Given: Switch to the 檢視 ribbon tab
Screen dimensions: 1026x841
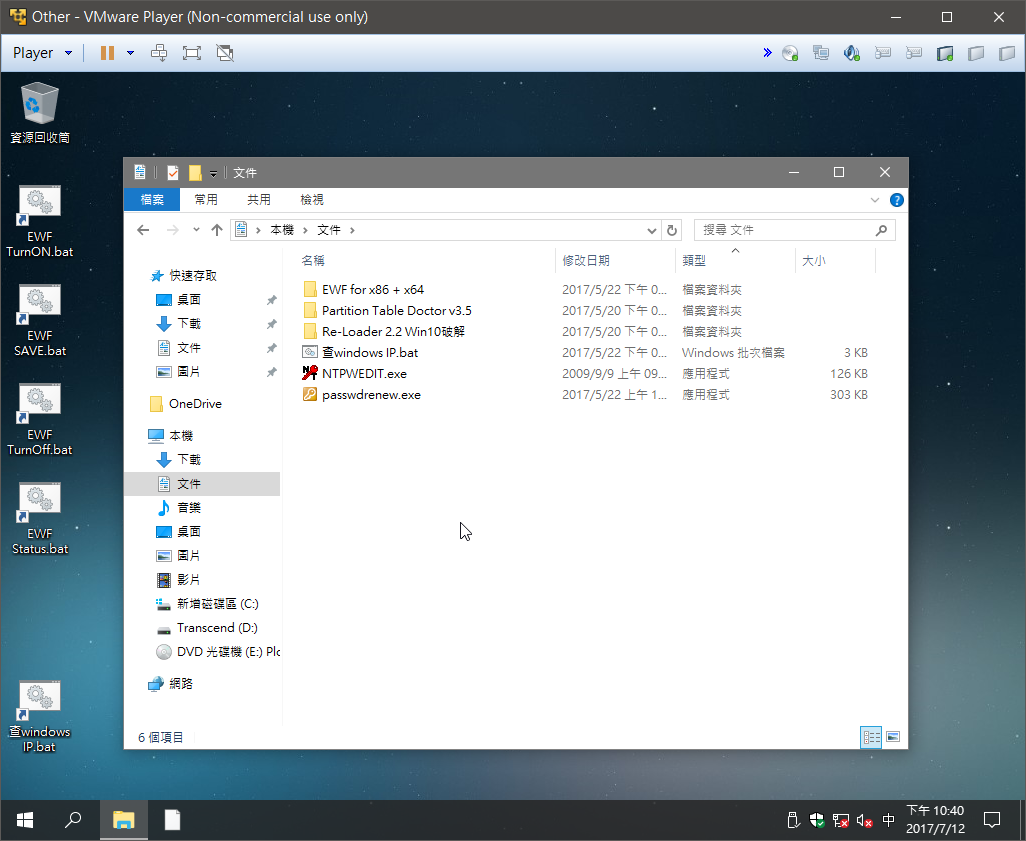Looking at the screenshot, I should (312, 200).
